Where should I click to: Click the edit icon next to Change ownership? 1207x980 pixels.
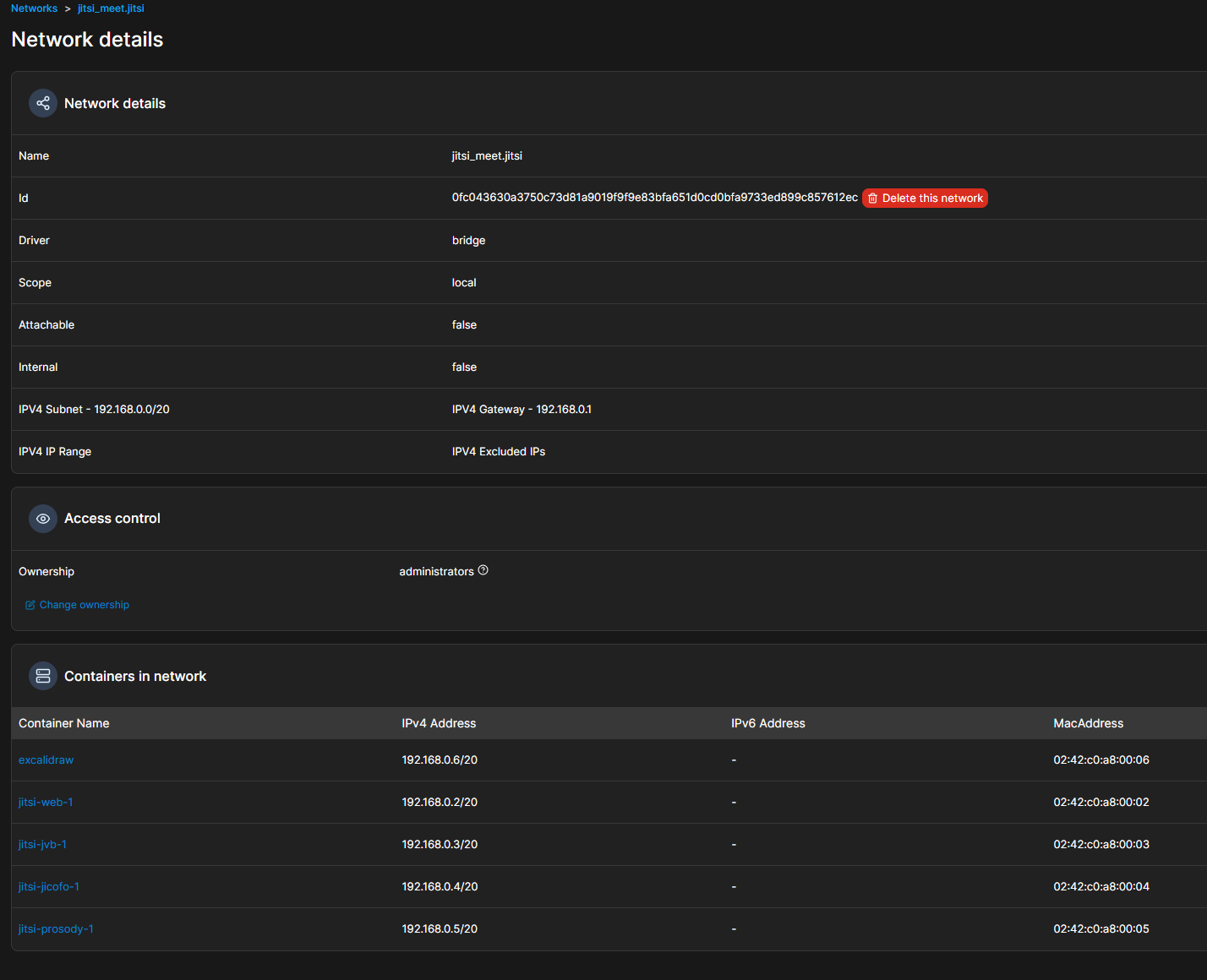click(30, 605)
